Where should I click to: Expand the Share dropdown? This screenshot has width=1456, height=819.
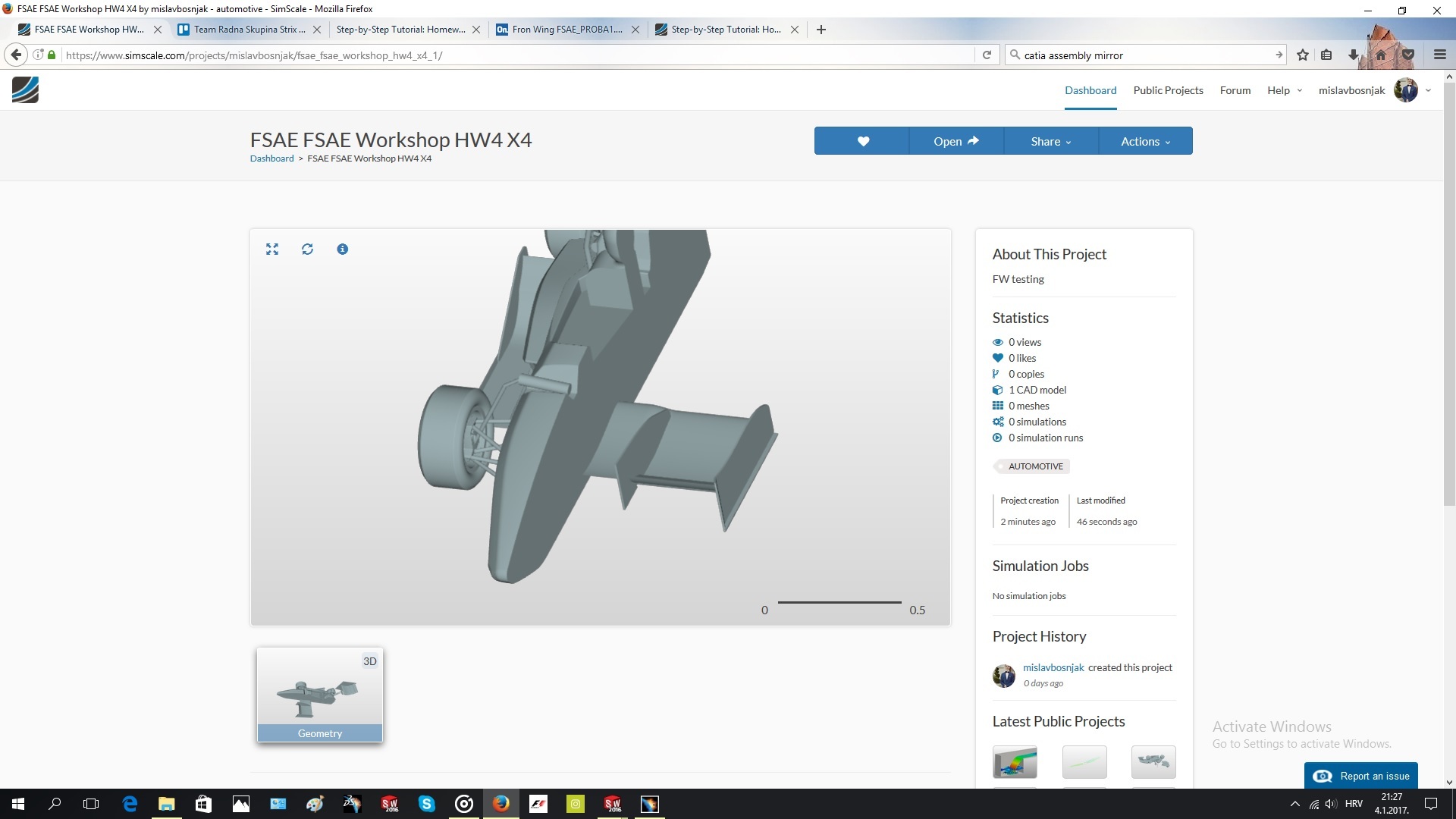click(x=1050, y=141)
